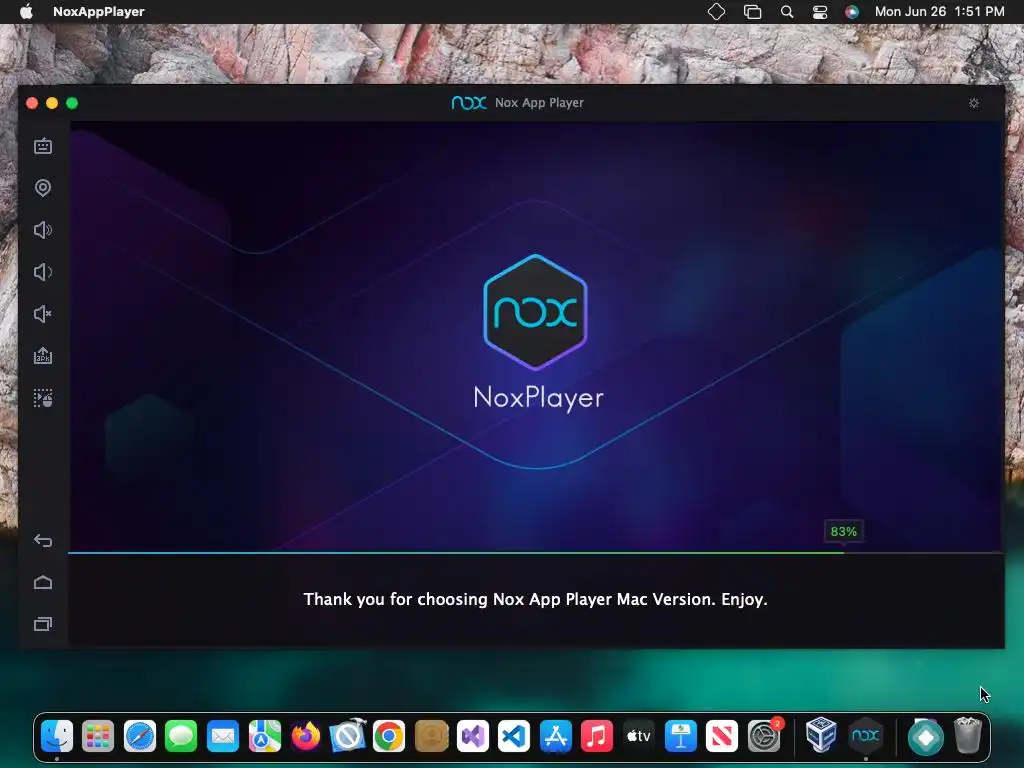The width and height of the screenshot is (1024, 768).
Task: Click the screen mirroring icon in menu bar
Action: 752,12
